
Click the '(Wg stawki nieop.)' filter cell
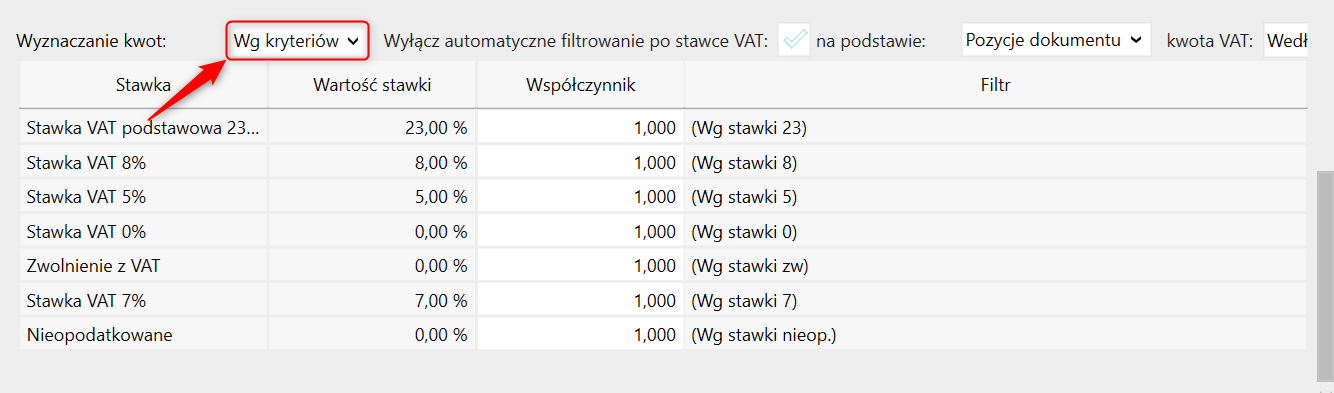tap(995, 335)
